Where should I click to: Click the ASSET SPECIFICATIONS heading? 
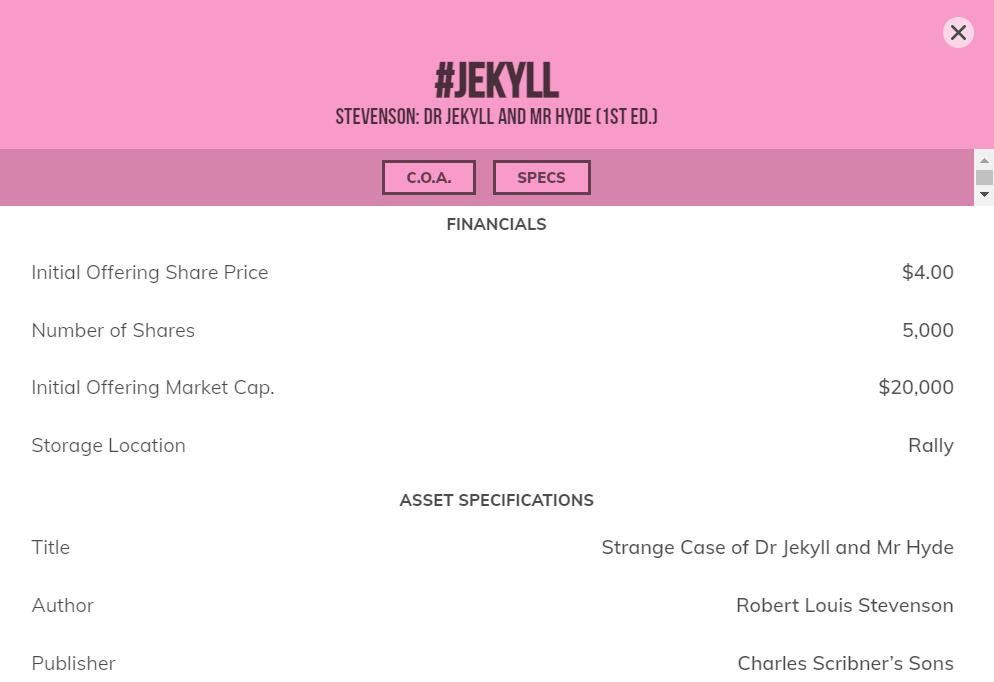click(x=496, y=501)
